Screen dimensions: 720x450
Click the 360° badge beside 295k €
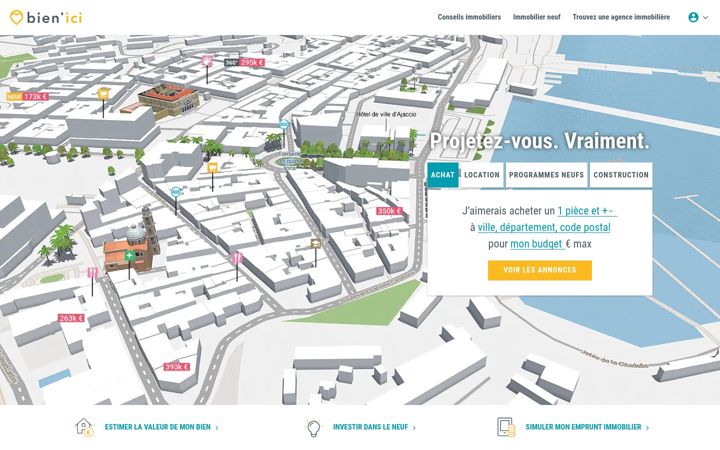coord(231,62)
